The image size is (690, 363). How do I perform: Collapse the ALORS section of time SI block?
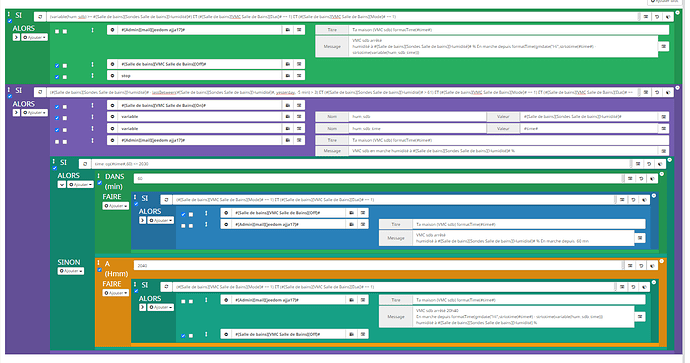tap(62, 185)
